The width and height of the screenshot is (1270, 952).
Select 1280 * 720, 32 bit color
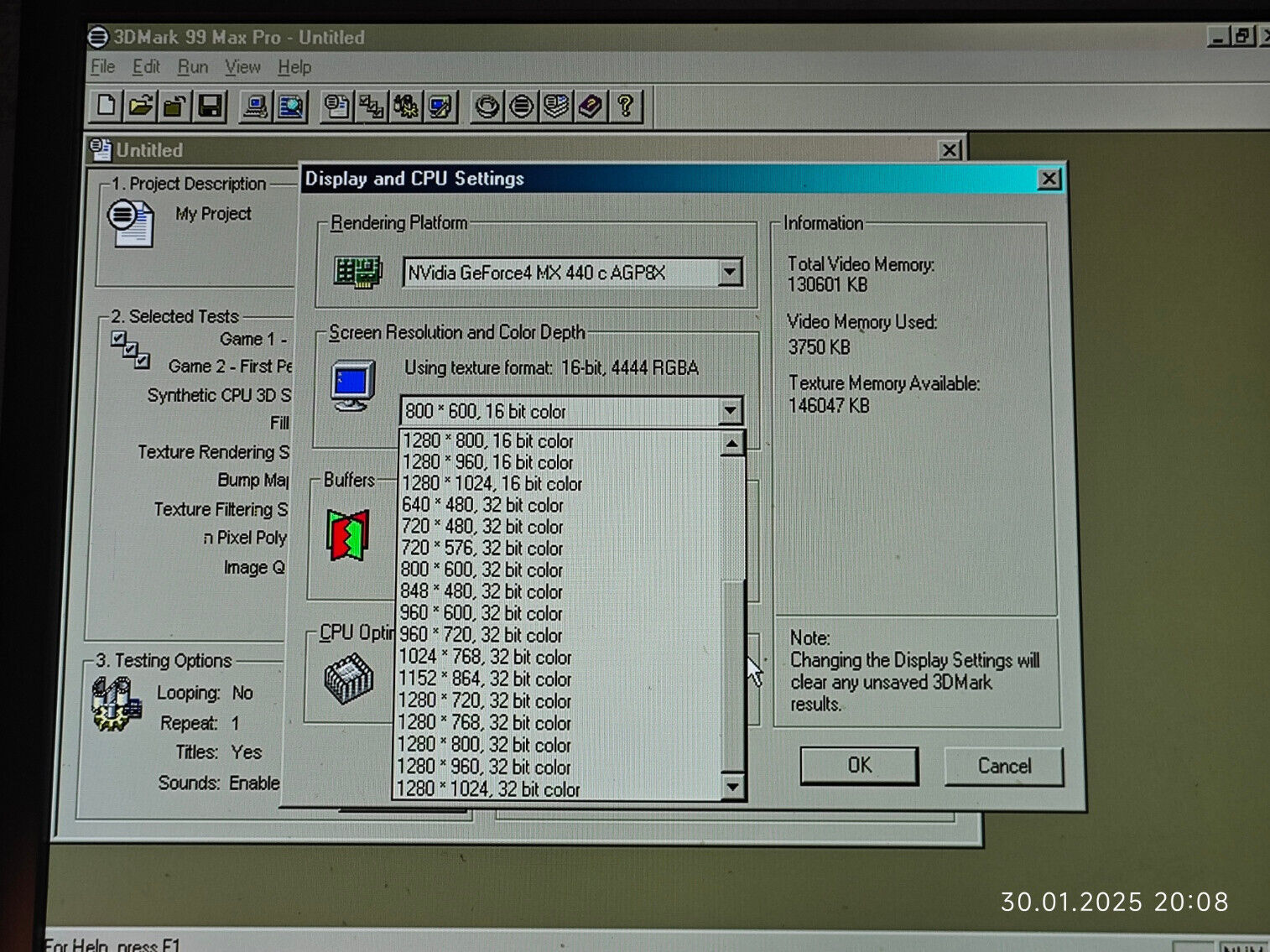click(x=559, y=701)
